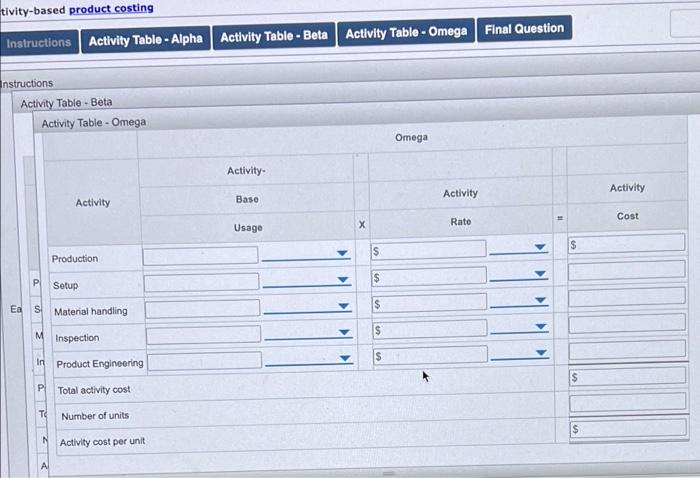
Task: Click Inspection usage input field
Action: point(203,335)
